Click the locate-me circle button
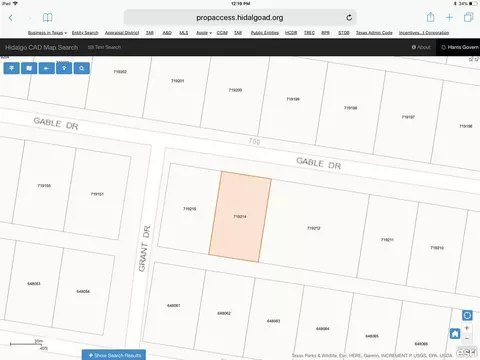The width and height of the screenshot is (480, 360). 467,315
